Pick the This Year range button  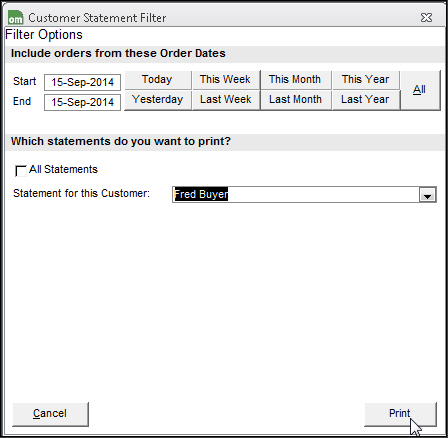click(x=366, y=80)
